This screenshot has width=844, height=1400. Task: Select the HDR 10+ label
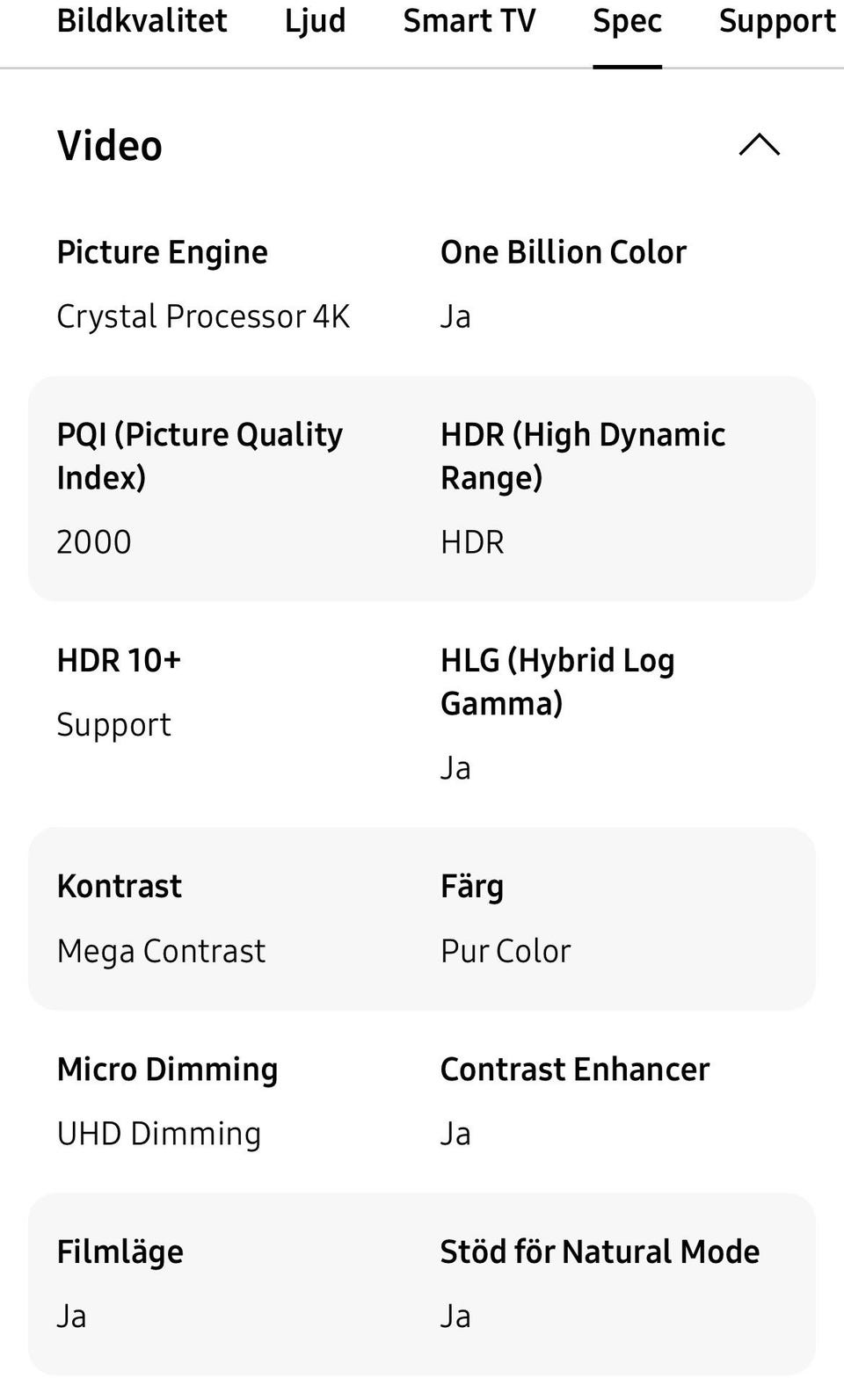(x=119, y=660)
